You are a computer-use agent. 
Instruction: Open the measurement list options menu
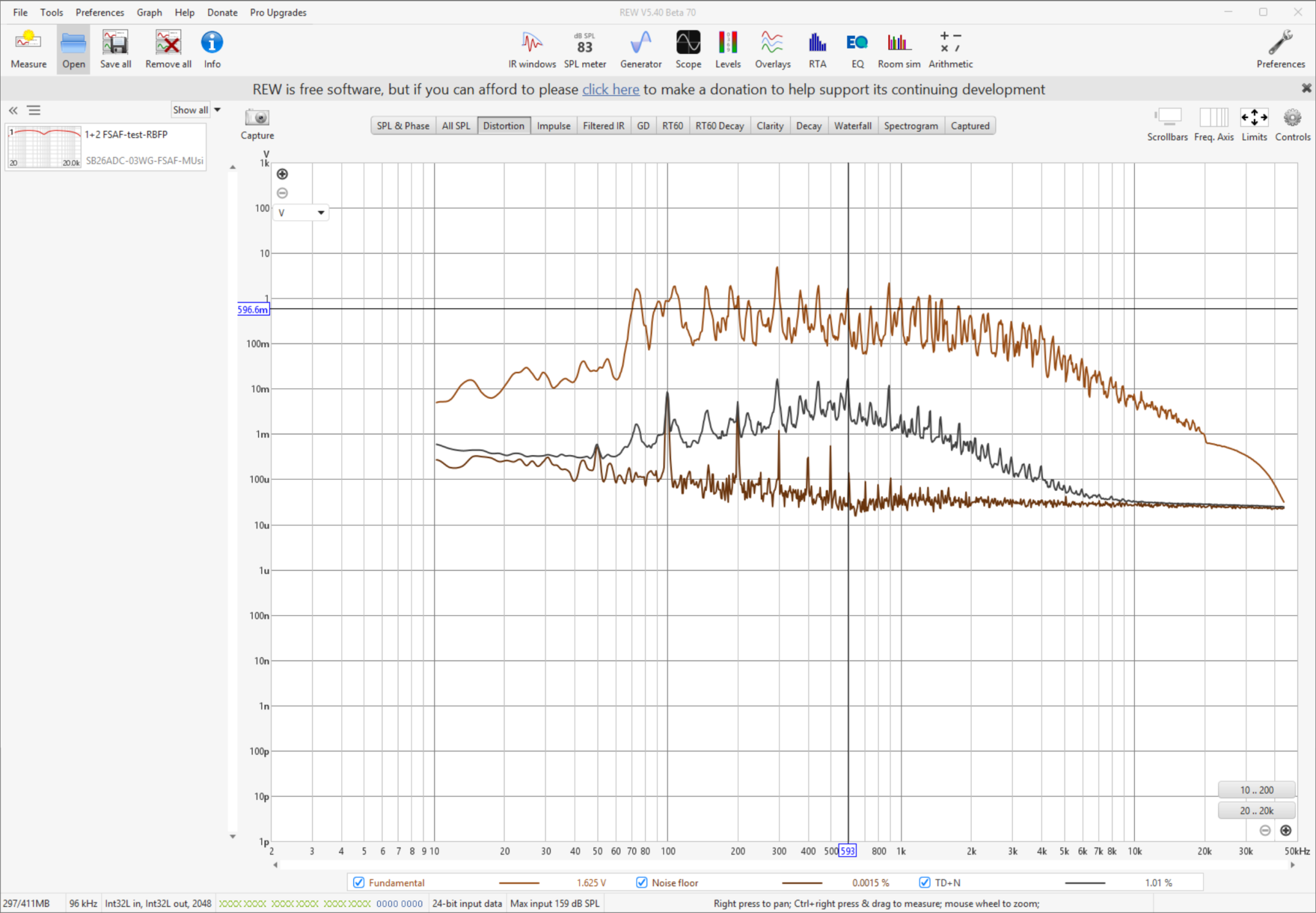click(34, 111)
